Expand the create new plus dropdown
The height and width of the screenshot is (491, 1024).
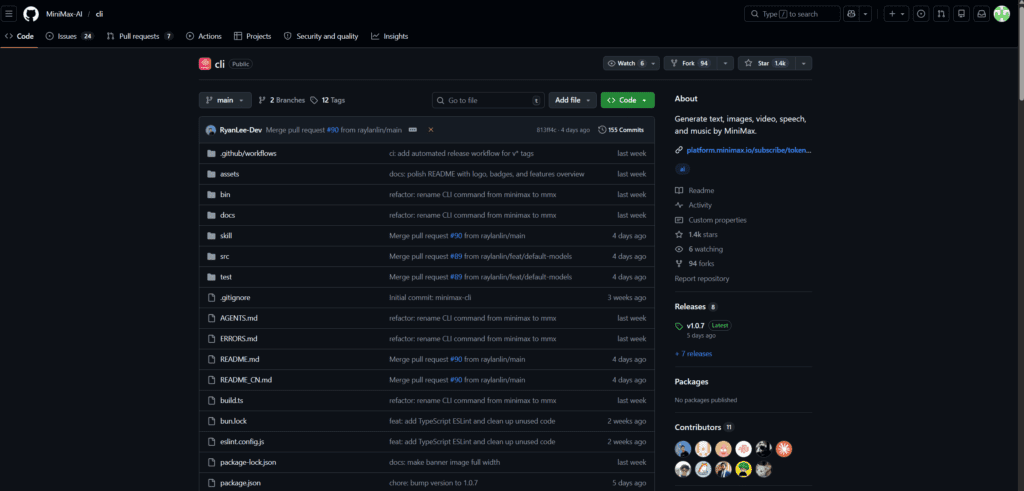(x=896, y=14)
